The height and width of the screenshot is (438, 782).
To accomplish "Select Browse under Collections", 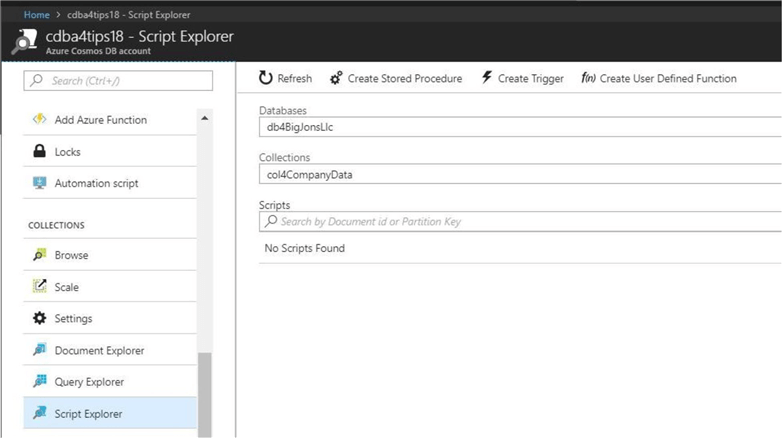I will click(110, 255).
